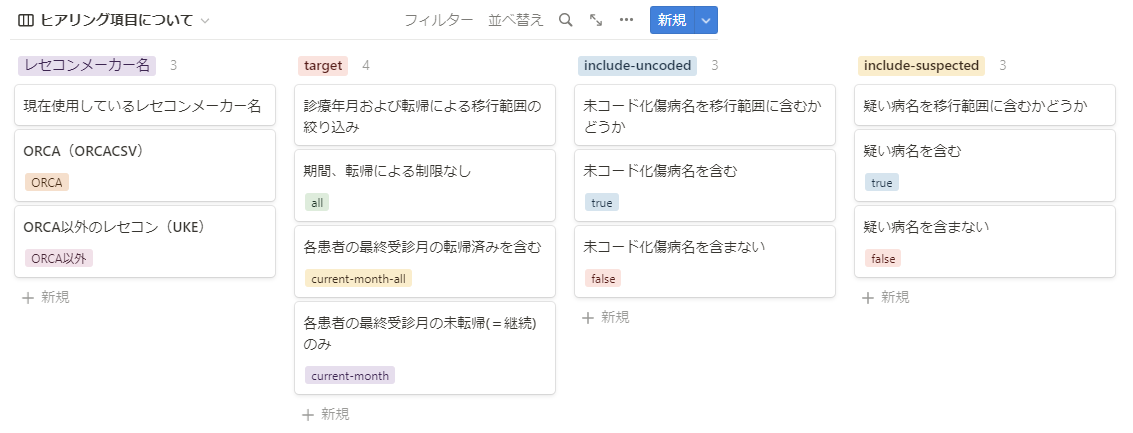Expand the ヒアリング項目について view chevron

(x=205, y=21)
